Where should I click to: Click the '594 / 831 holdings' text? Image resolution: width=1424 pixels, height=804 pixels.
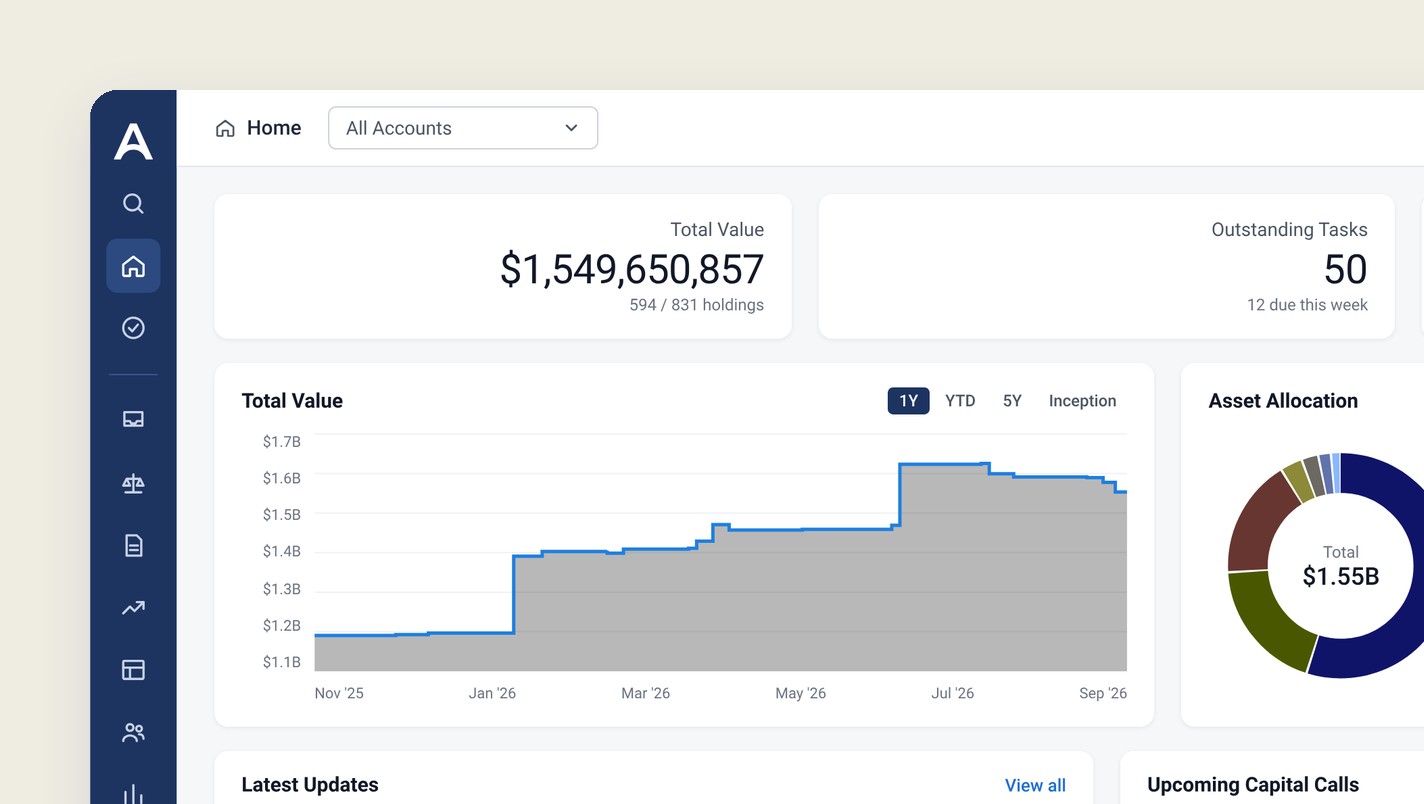(696, 305)
